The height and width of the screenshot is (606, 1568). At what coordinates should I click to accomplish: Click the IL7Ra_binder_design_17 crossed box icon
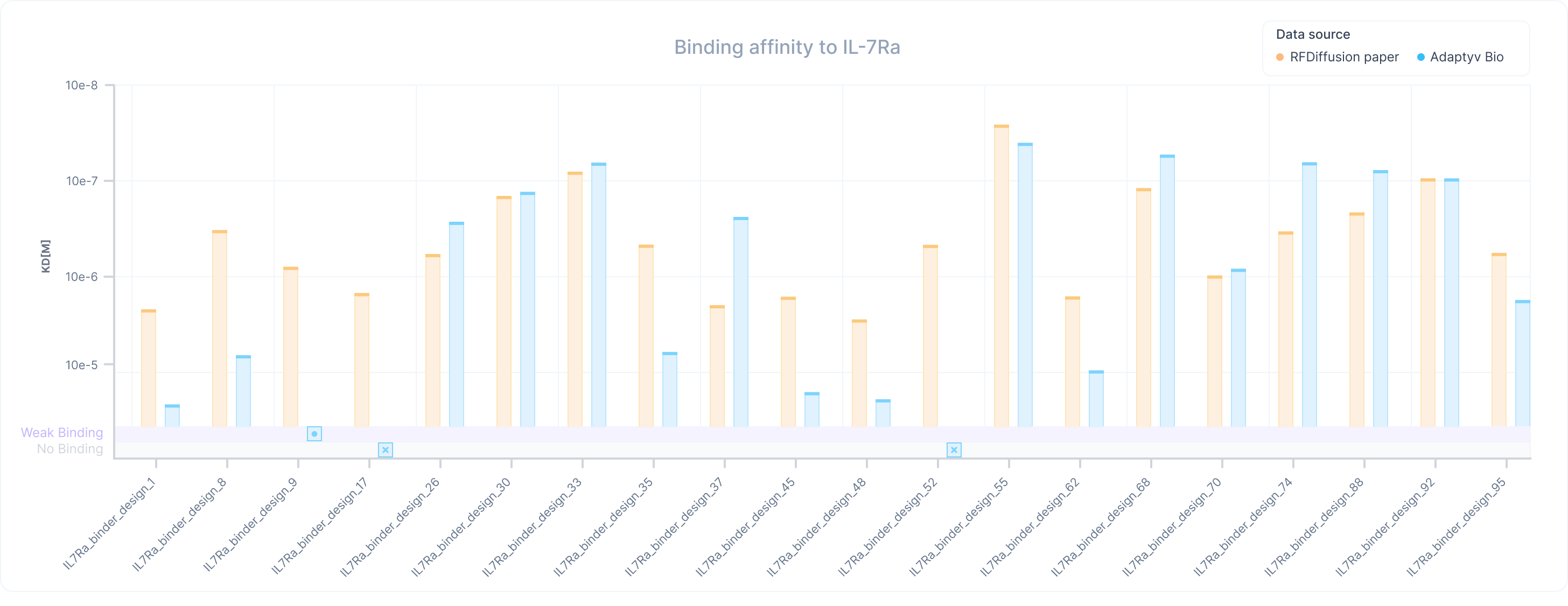385,449
